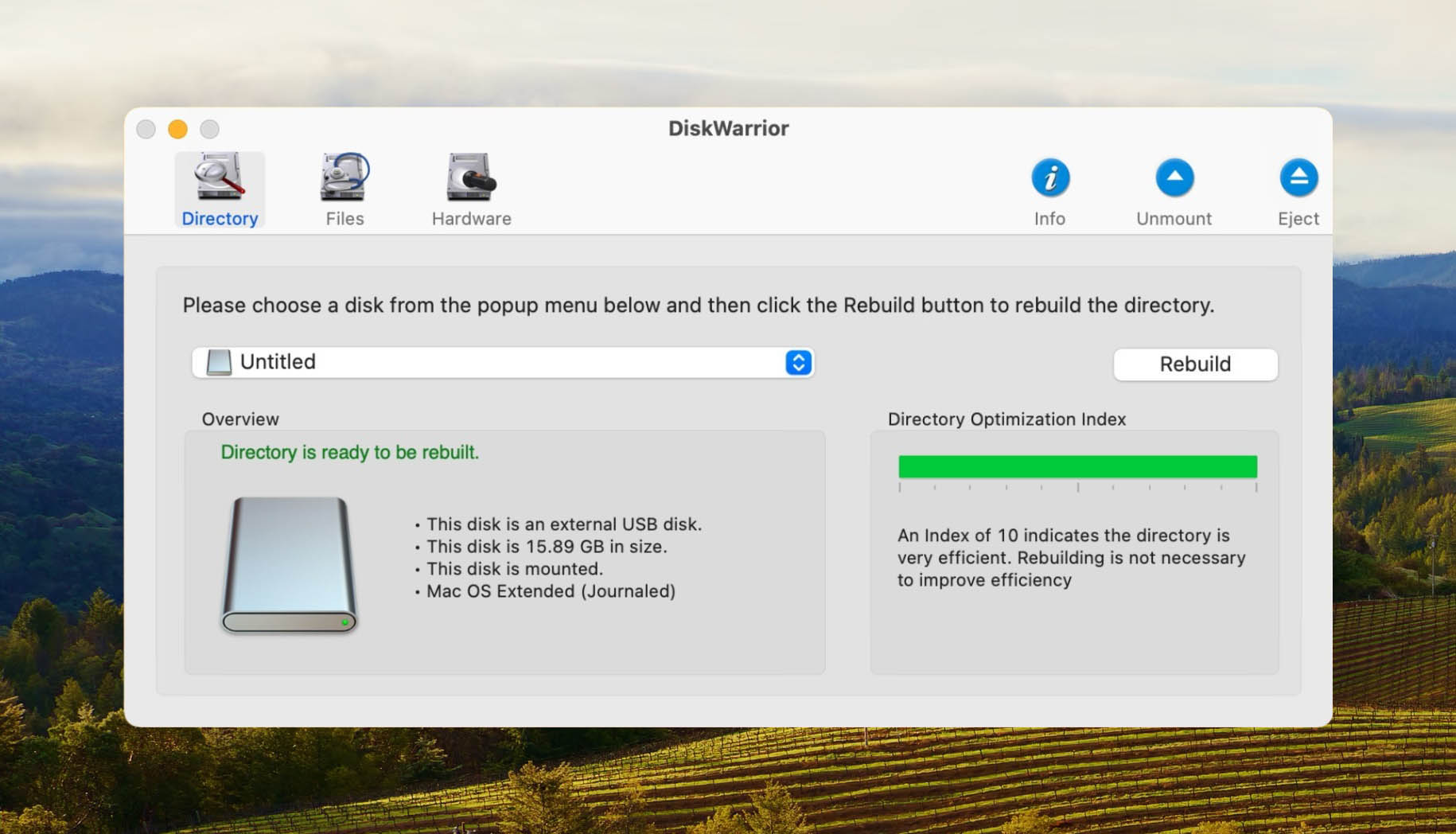This screenshot has height=834, width=1456.
Task: Click the external drive image in Overview
Action: click(x=289, y=564)
